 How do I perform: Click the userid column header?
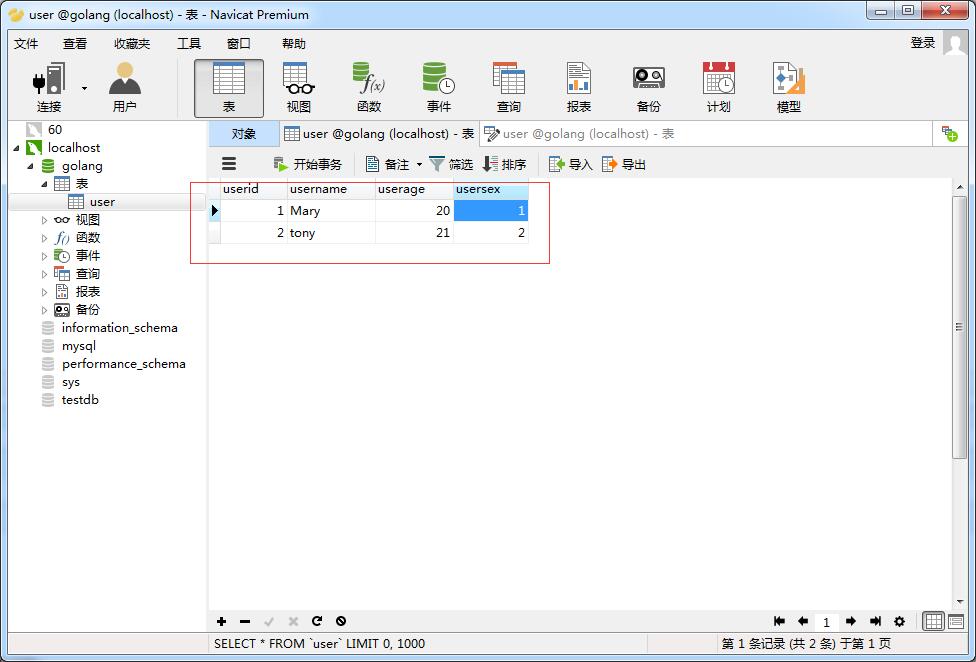click(254, 189)
